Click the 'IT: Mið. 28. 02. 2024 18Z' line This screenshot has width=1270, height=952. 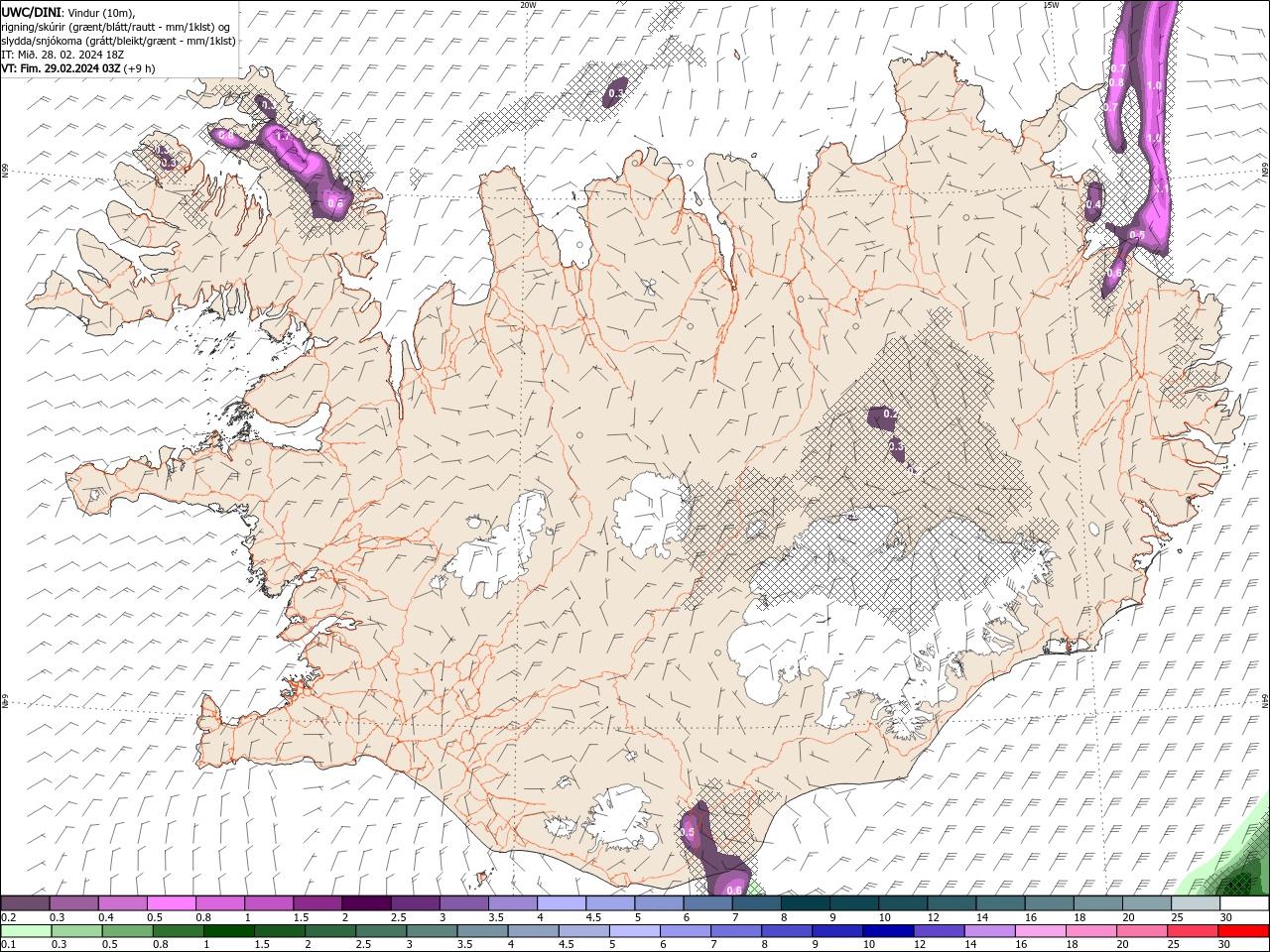click(61, 56)
